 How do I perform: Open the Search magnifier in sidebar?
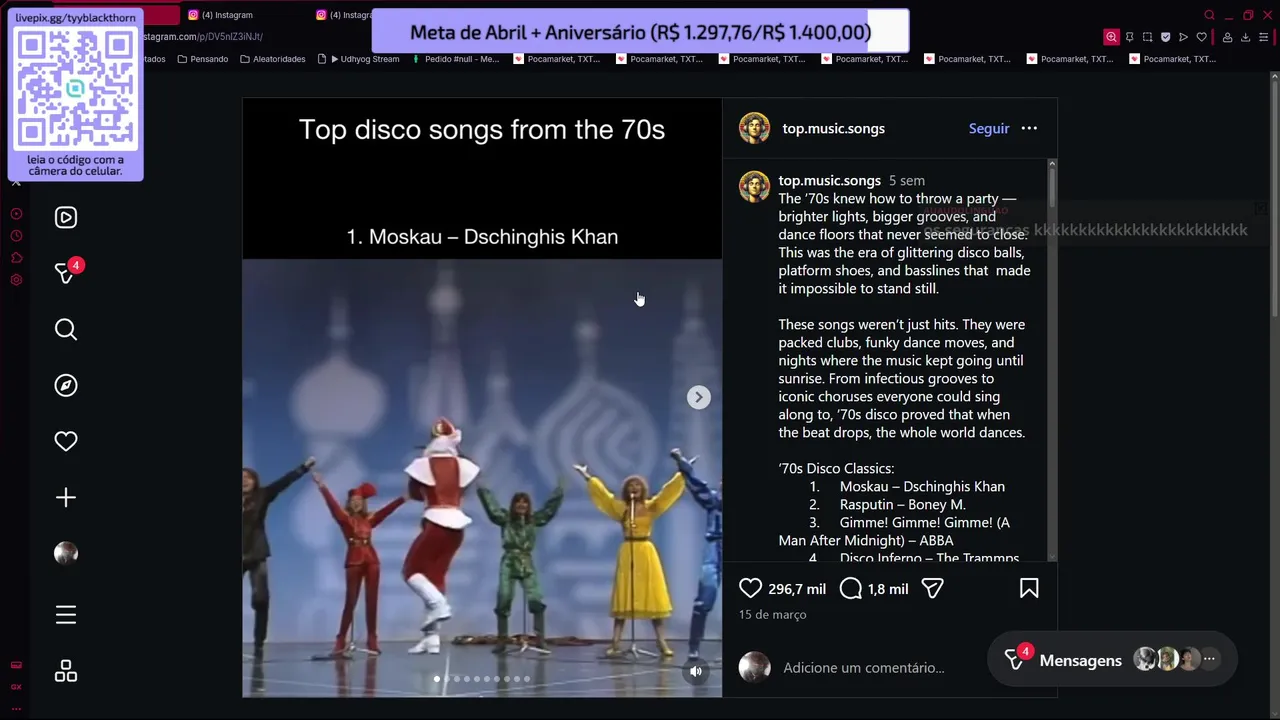(66, 329)
